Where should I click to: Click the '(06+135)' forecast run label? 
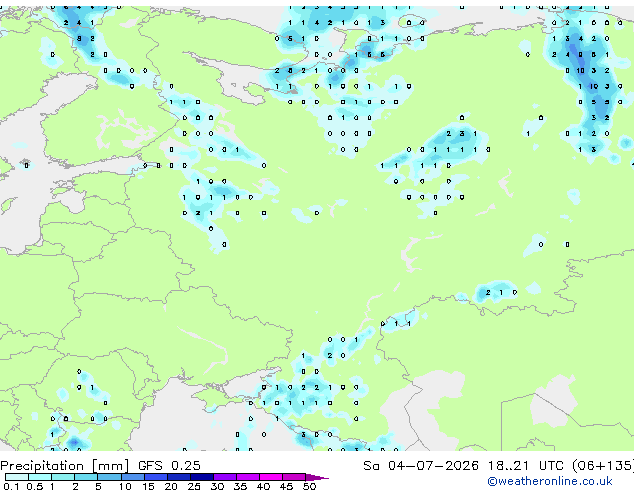[x=603, y=466]
